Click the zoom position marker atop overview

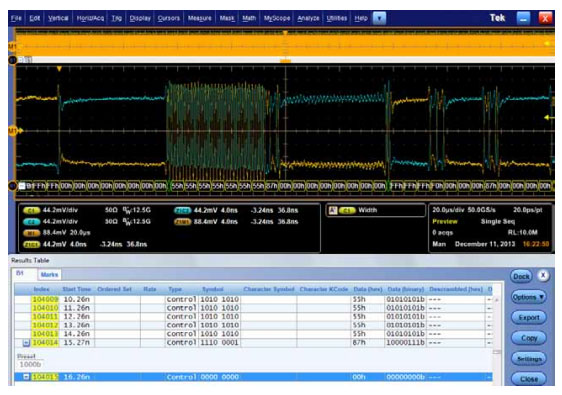click(x=285, y=33)
